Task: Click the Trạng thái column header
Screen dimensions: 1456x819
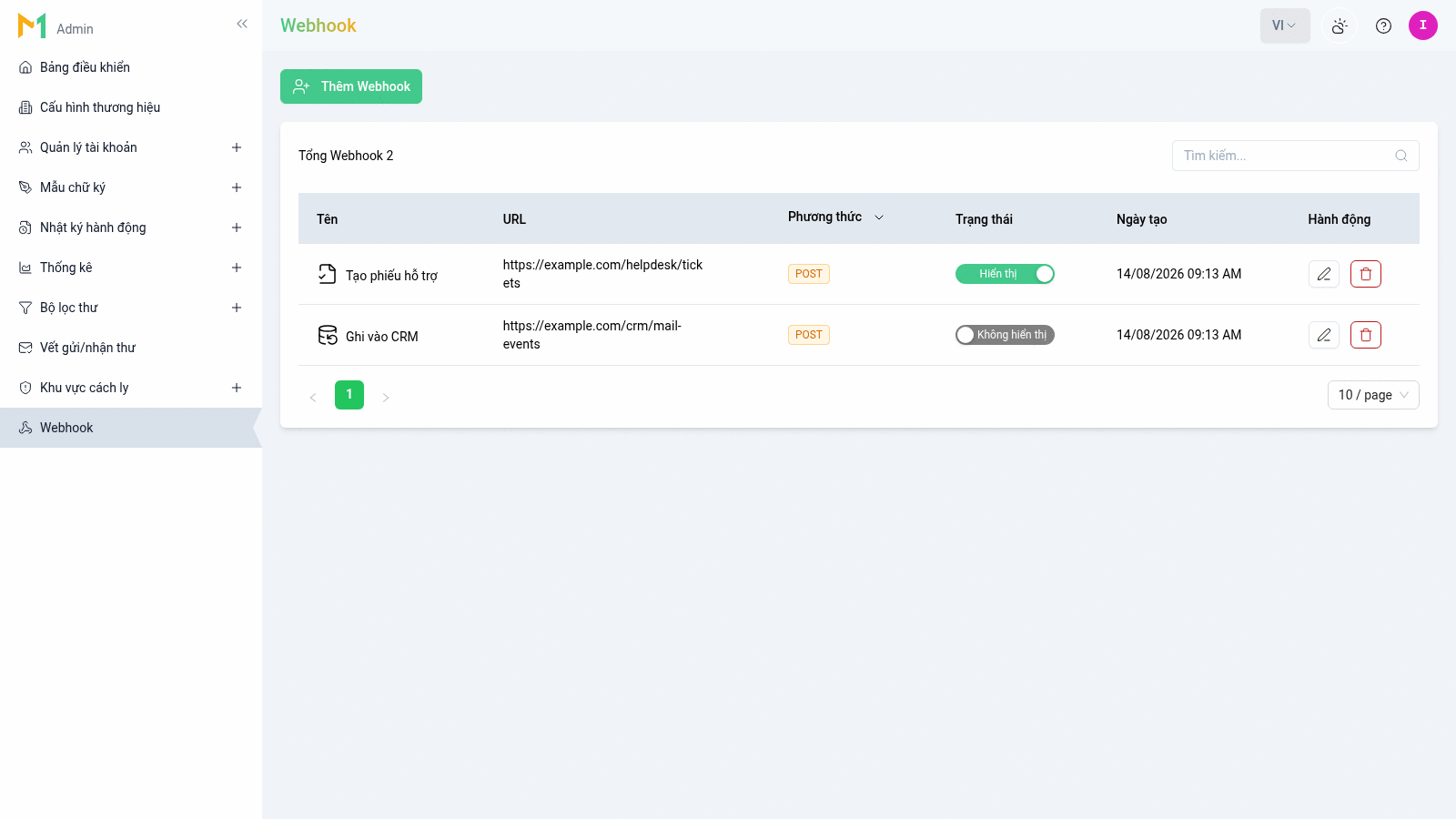Action: point(984,219)
